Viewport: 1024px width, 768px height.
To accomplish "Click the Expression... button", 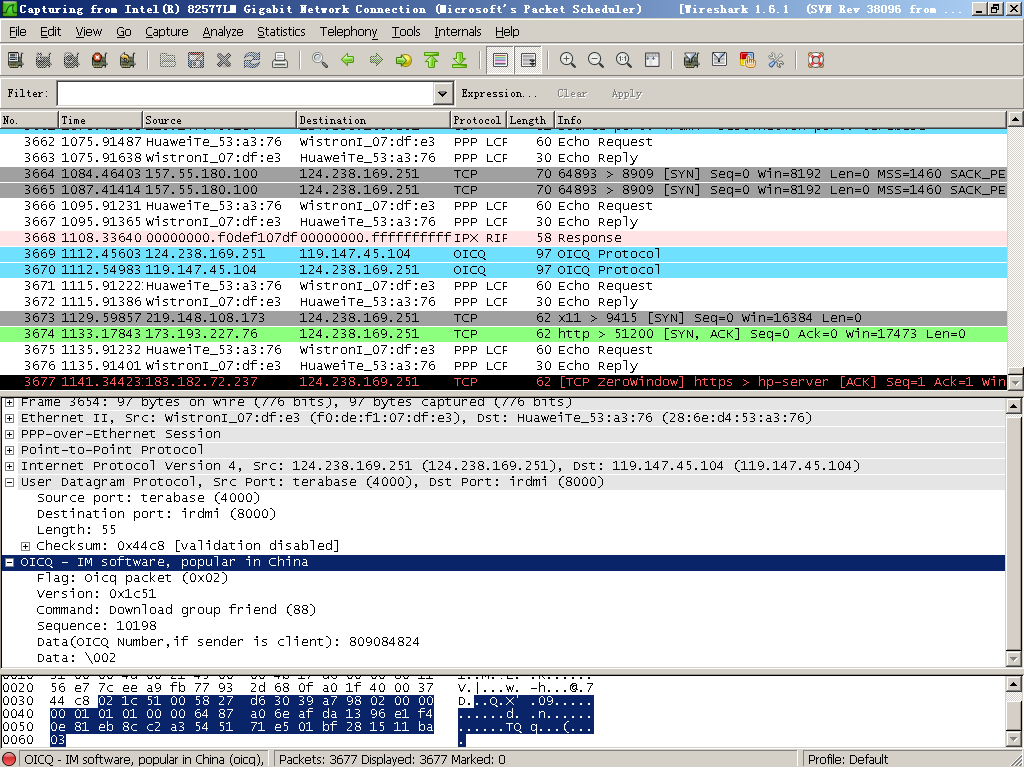I will click(499, 93).
